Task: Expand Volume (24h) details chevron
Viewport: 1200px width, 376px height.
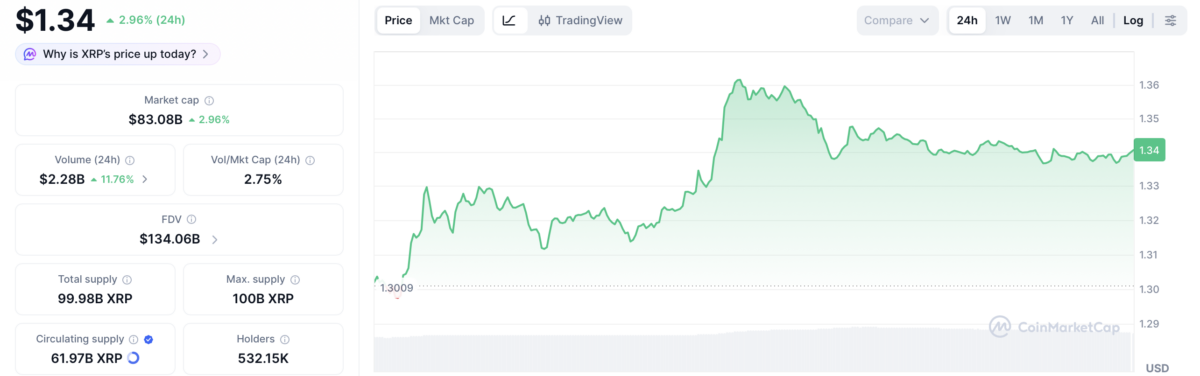Action: pos(145,179)
